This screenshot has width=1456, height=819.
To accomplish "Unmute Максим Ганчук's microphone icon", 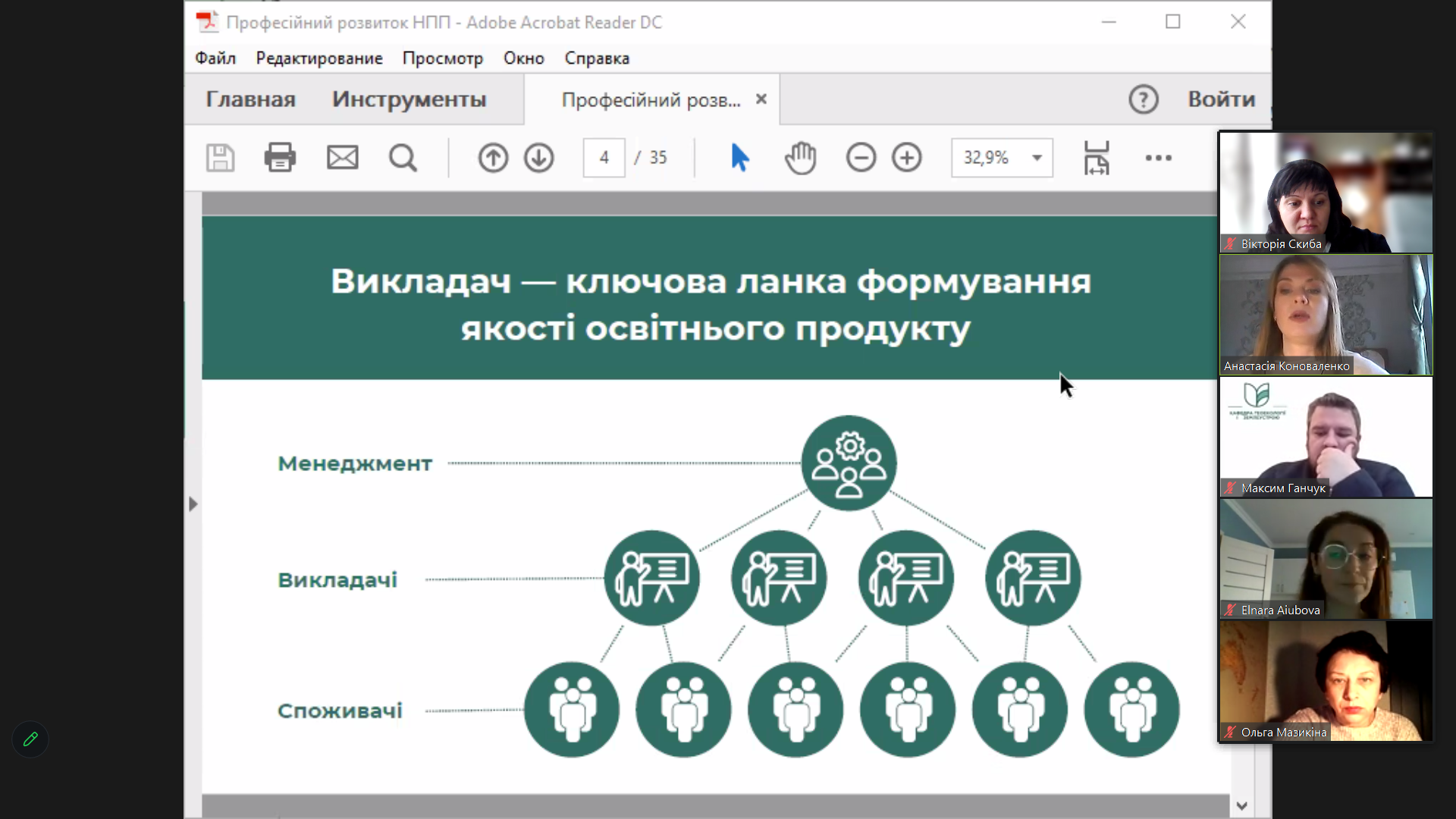I will click(1230, 488).
